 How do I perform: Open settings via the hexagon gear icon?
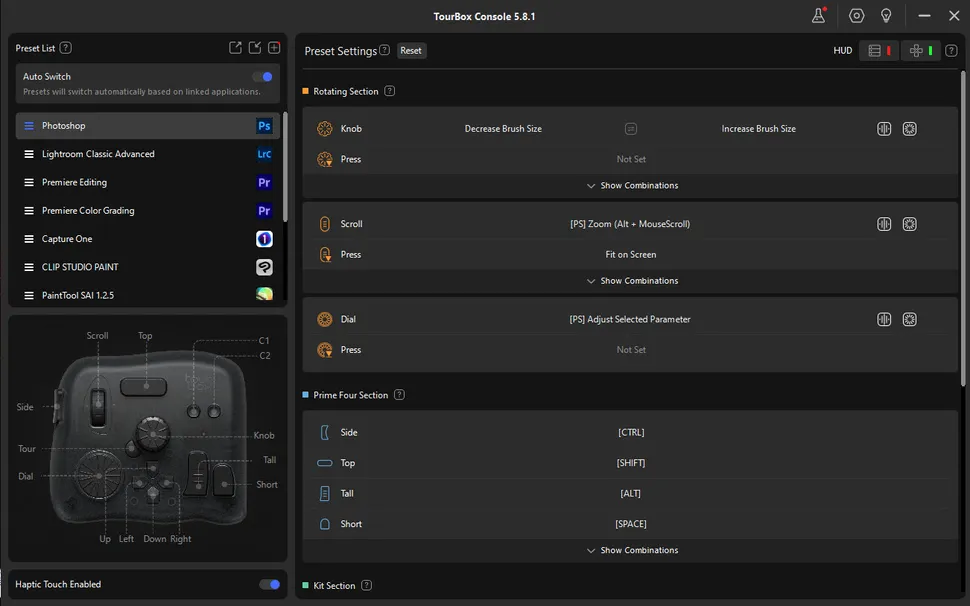(x=856, y=16)
